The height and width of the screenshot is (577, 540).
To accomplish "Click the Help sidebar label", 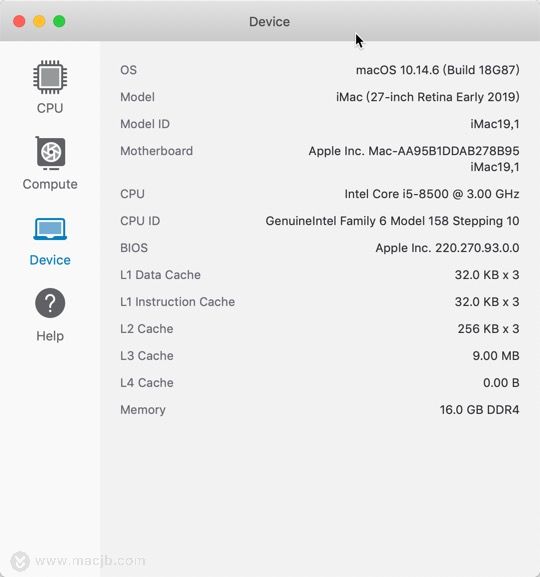I will [x=50, y=336].
